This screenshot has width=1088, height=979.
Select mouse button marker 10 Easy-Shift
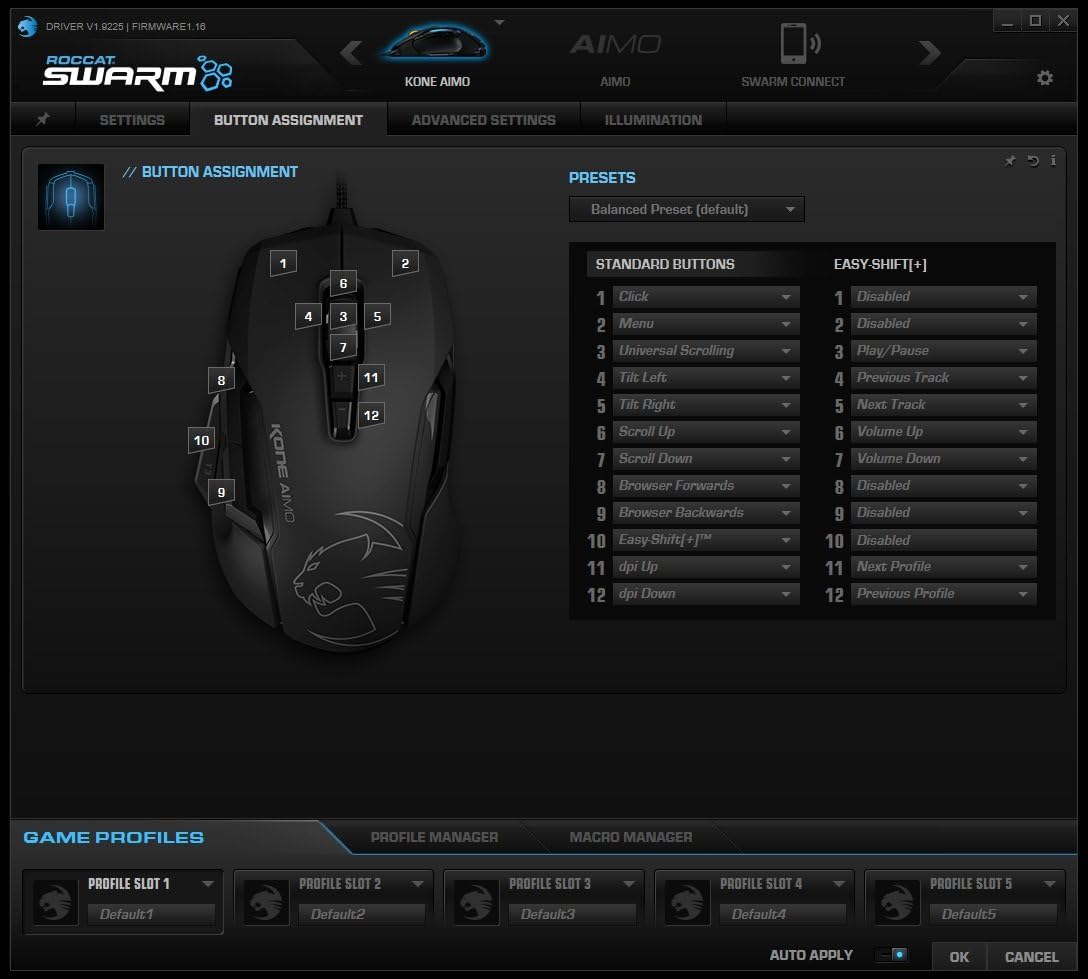pyautogui.click(x=201, y=440)
